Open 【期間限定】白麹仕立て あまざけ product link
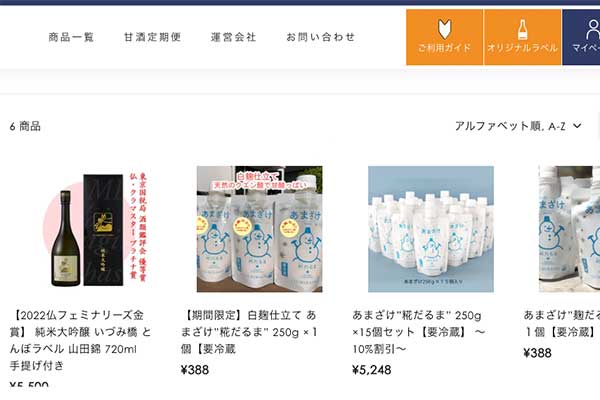This screenshot has width=600, height=400. [249, 332]
